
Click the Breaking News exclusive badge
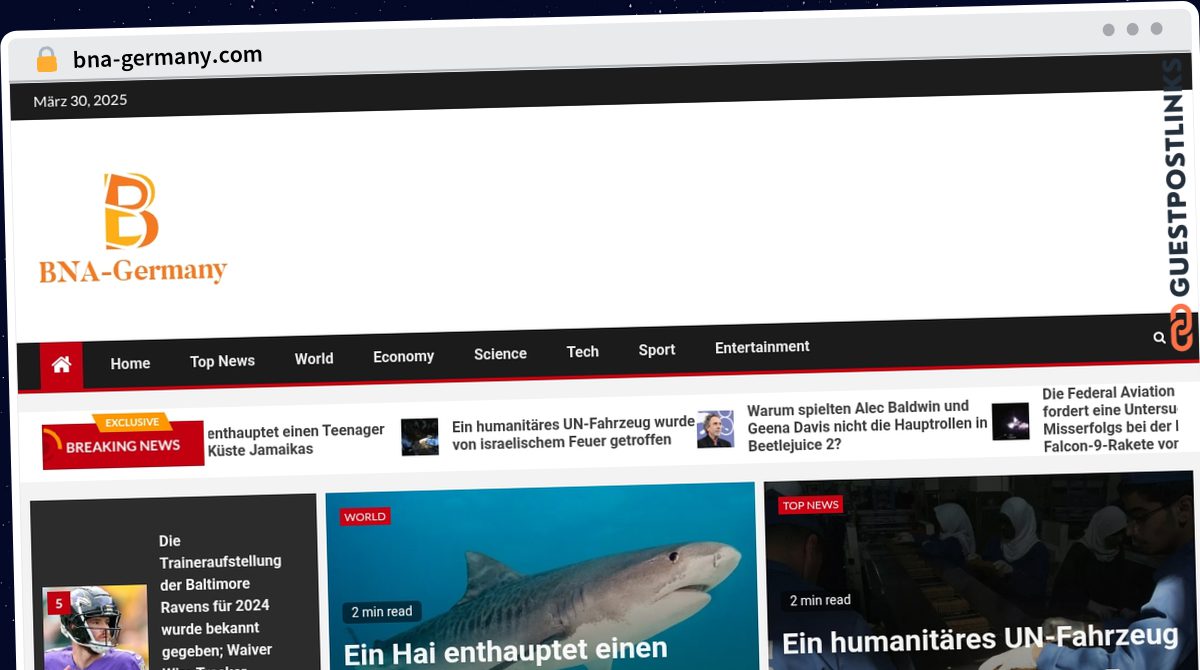[x=123, y=440]
